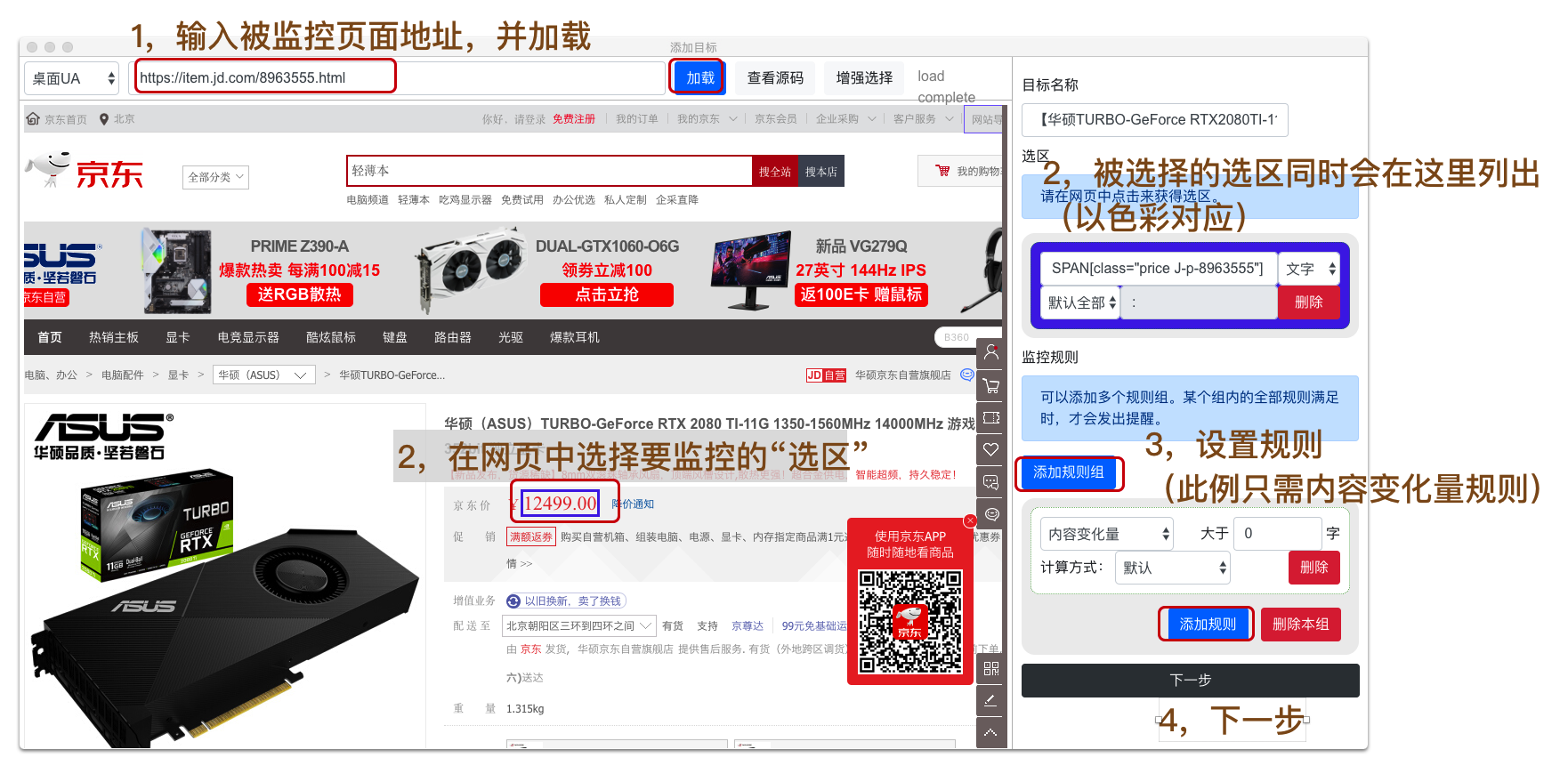Click the black 下一步 button
The height and width of the screenshot is (774, 1568).
click(x=1190, y=681)
